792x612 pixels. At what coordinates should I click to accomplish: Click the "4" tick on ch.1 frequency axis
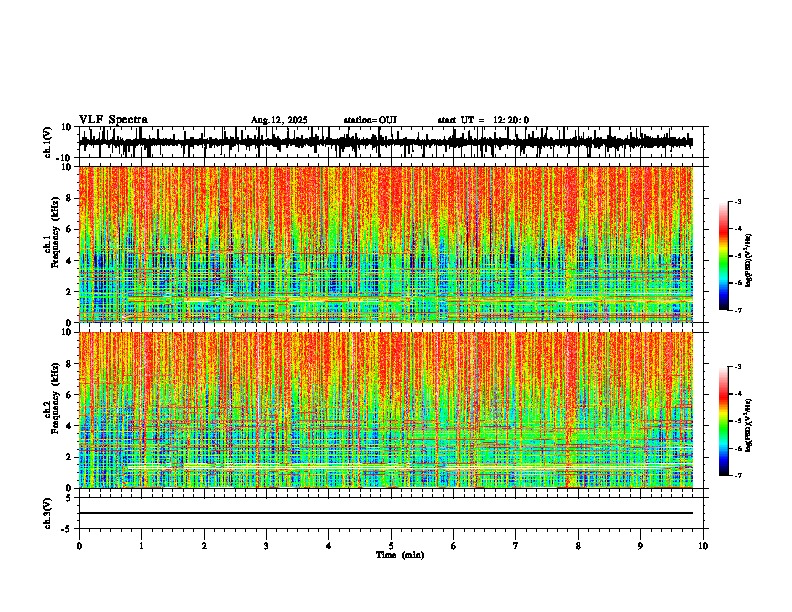70,261
